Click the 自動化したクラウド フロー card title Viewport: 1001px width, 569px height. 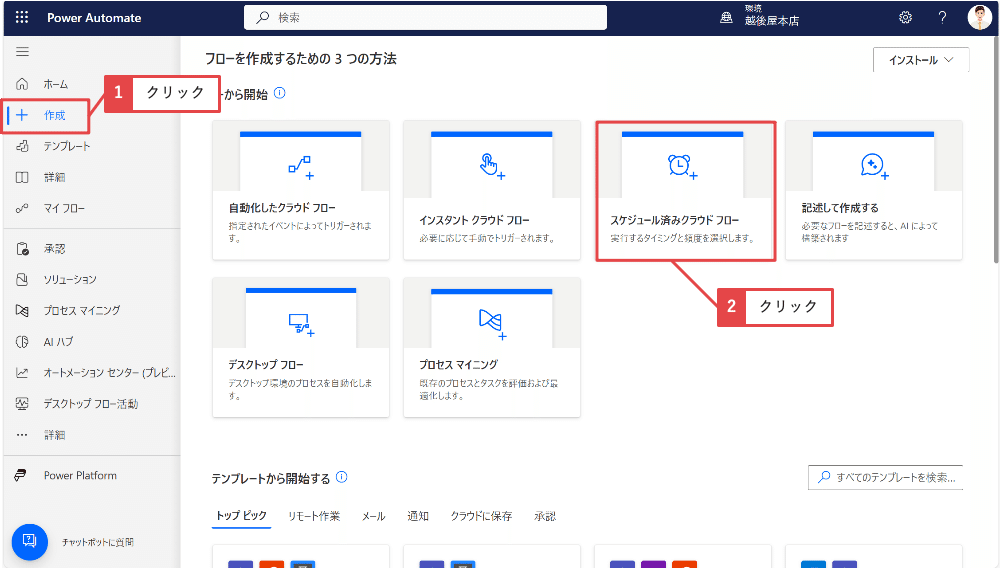[x=282, y=208]
